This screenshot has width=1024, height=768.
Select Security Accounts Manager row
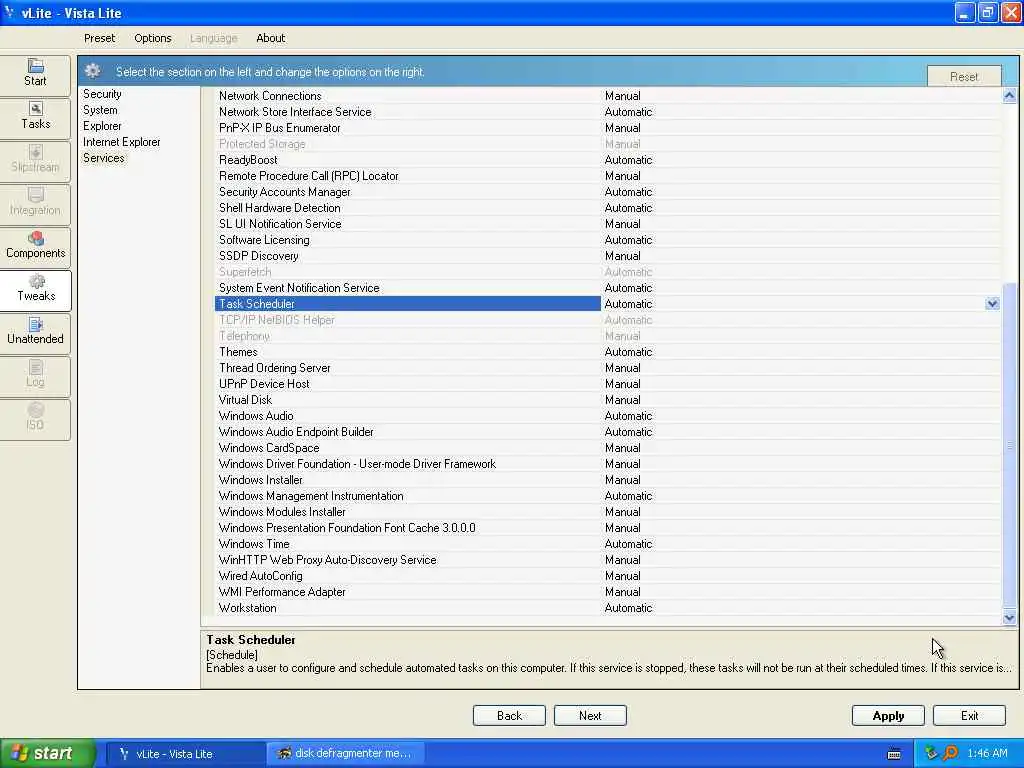tap(607, 192)
